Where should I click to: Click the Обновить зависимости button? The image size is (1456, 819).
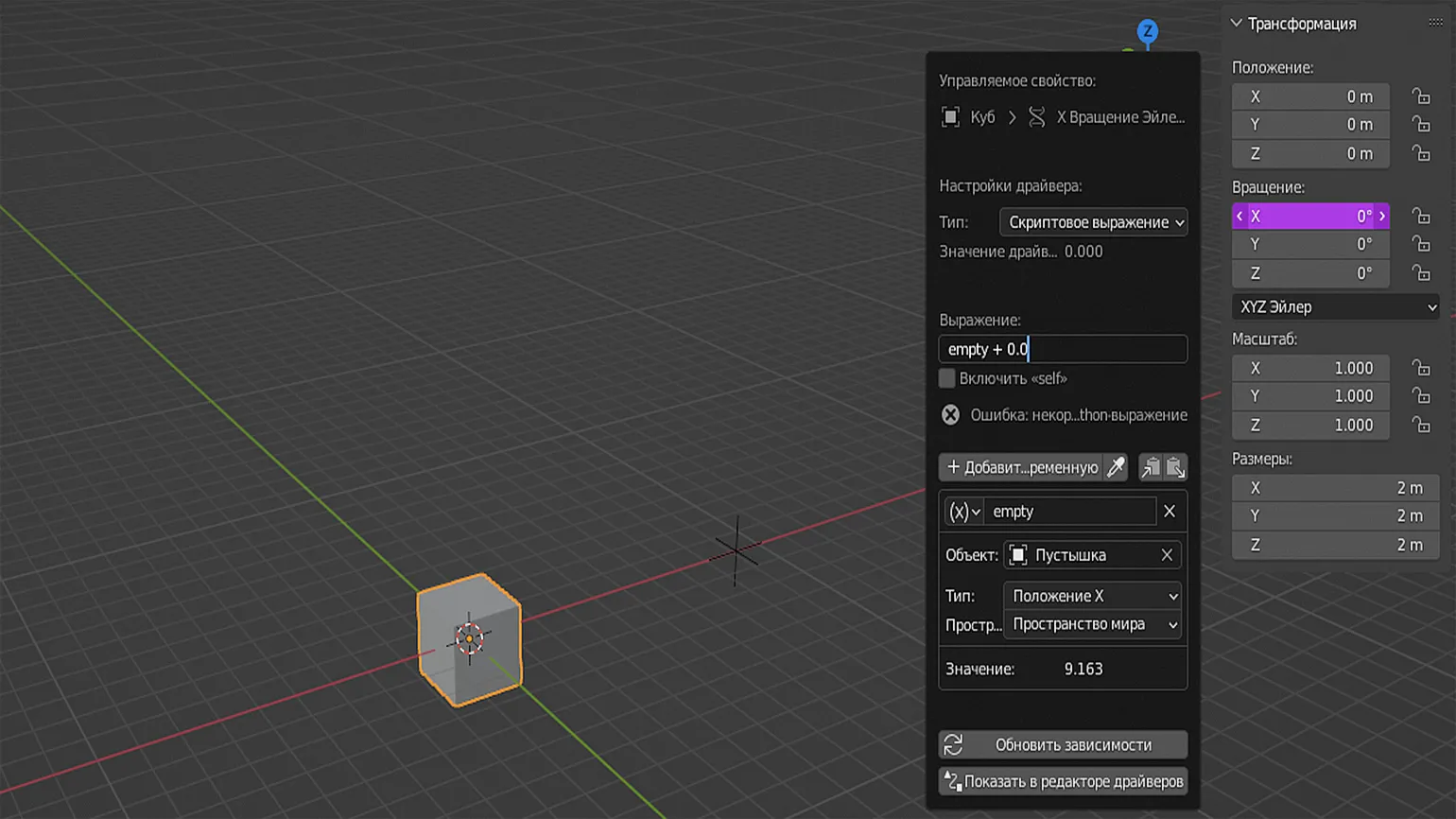pos(1063,745)
